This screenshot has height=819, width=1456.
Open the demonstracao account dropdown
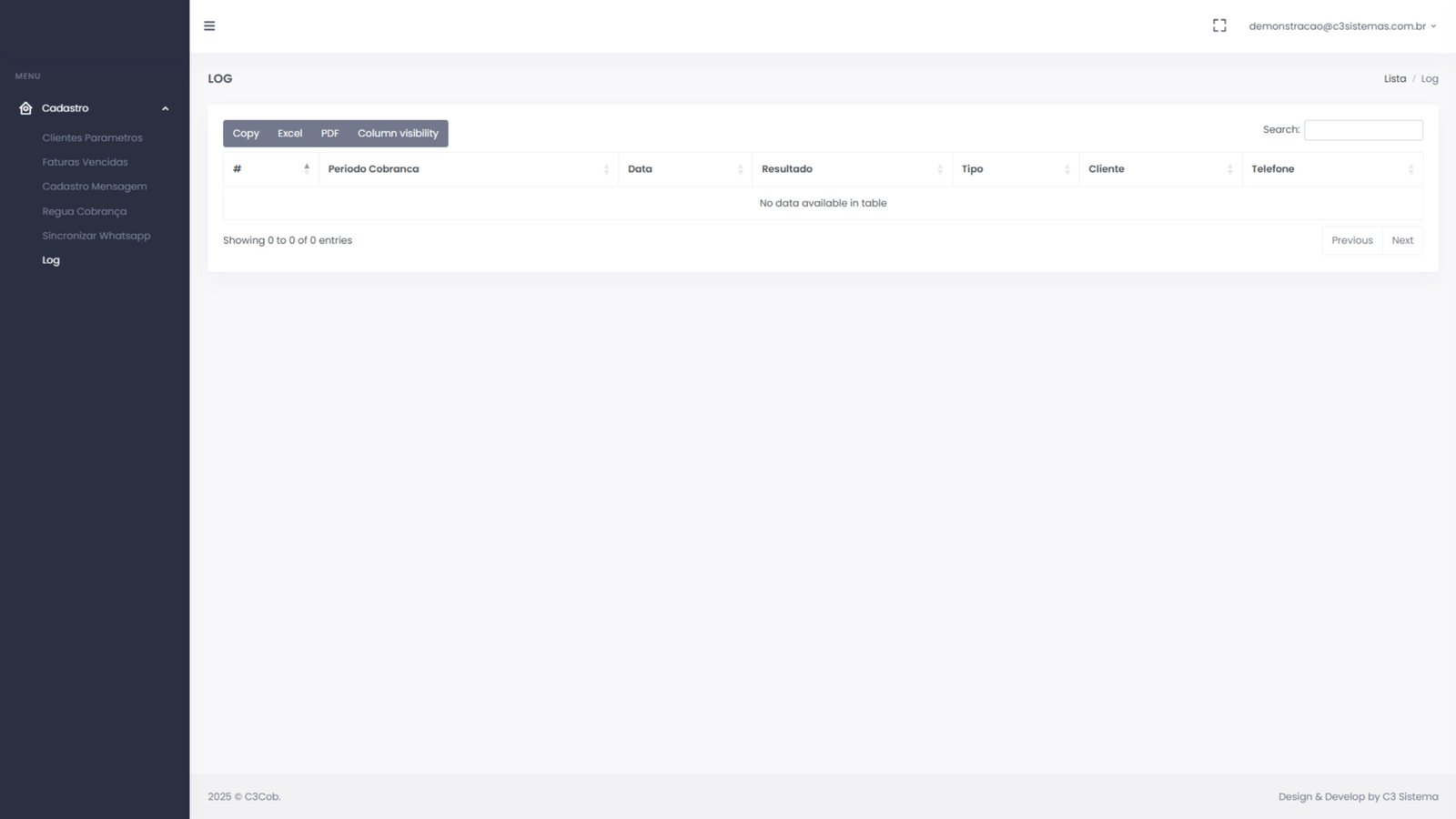1341,26
